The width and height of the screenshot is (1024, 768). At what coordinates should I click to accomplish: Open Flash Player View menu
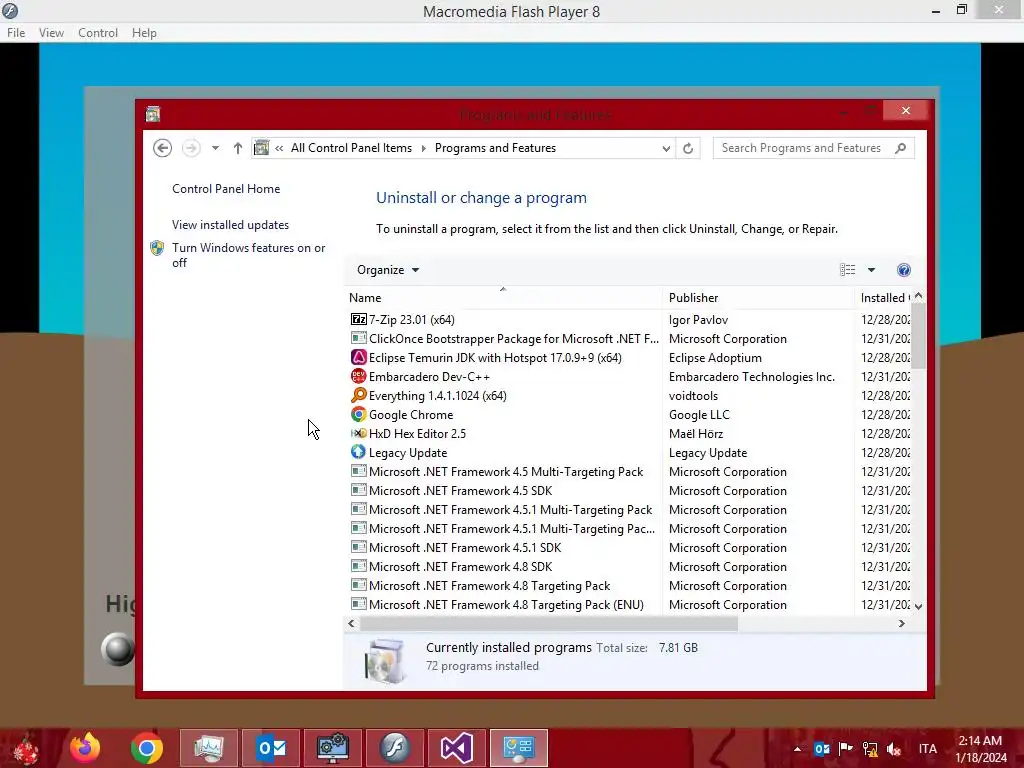click(x=51, y=33)
